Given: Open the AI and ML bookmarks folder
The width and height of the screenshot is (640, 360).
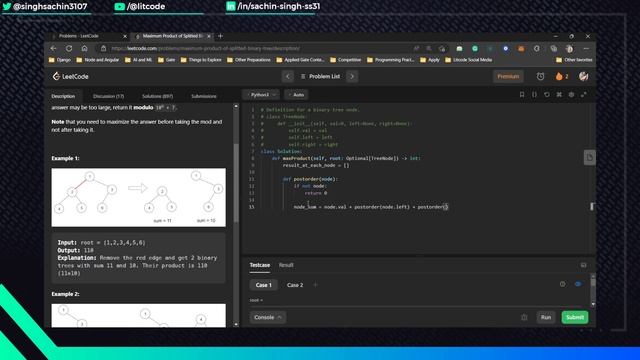Looking at the screenshot, I should (x=138, y=60).
